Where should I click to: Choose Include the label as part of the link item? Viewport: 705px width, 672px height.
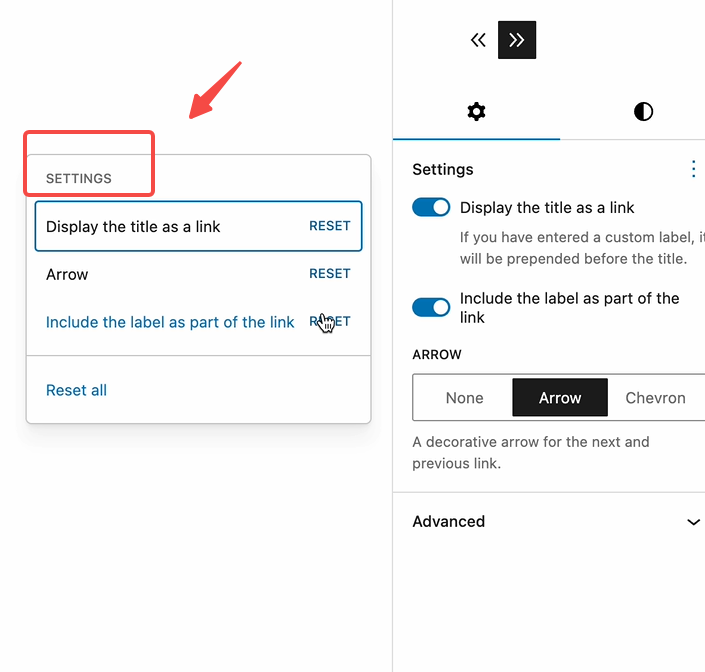170,322
